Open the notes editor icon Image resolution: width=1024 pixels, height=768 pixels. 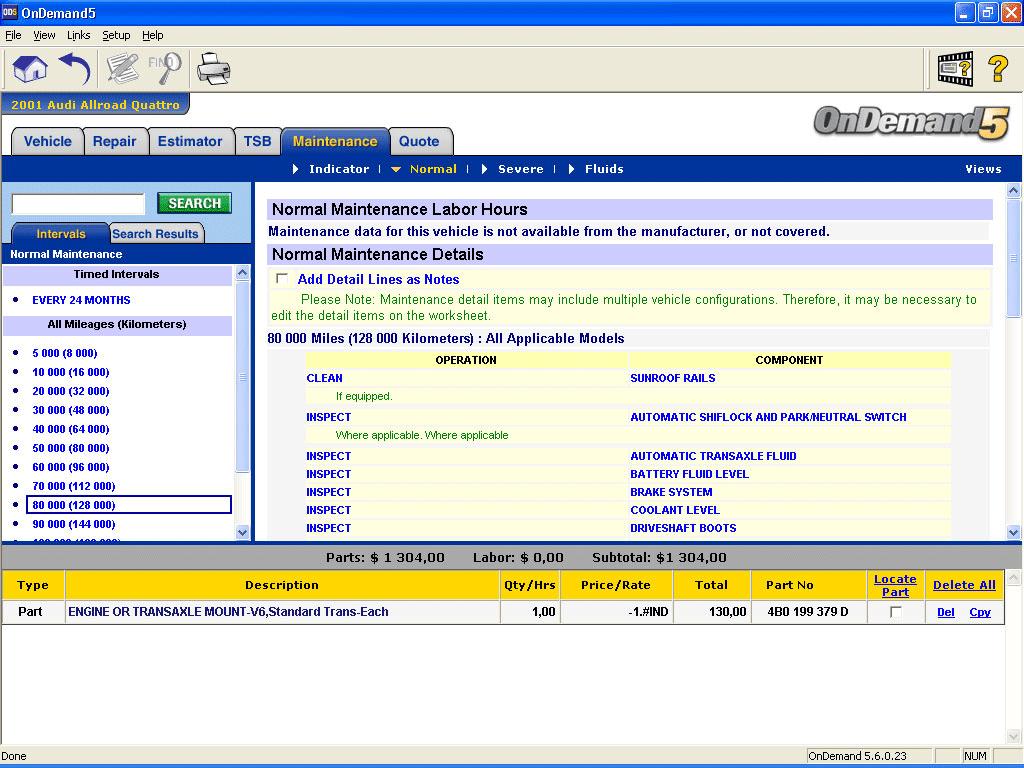click(x=123, y=69)
